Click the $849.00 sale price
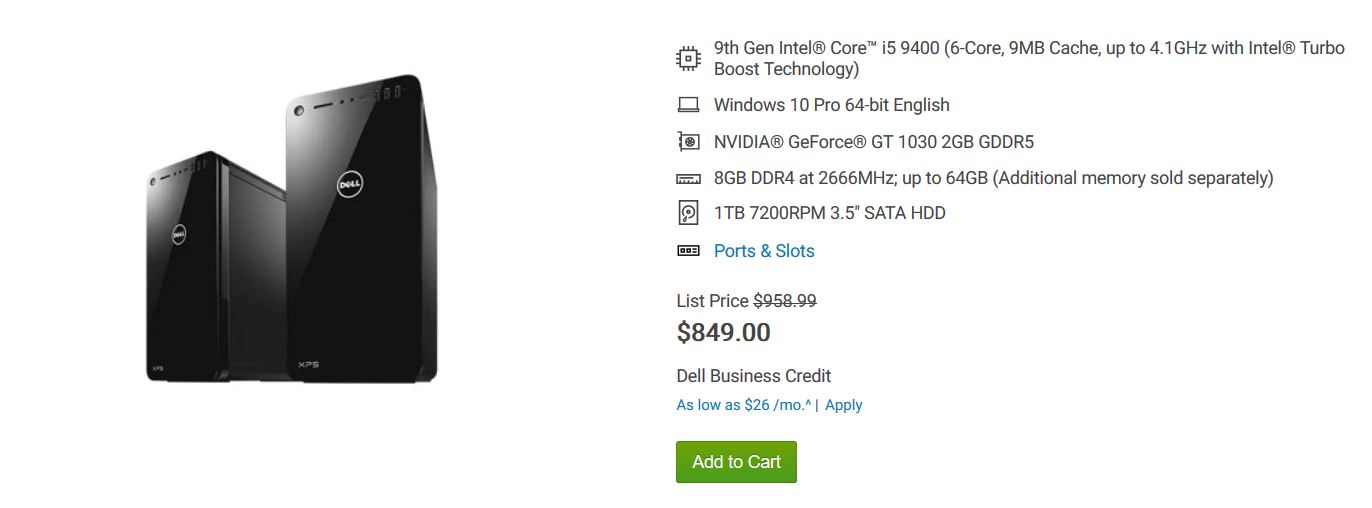The image size is (1372, 508). [724, 332]
